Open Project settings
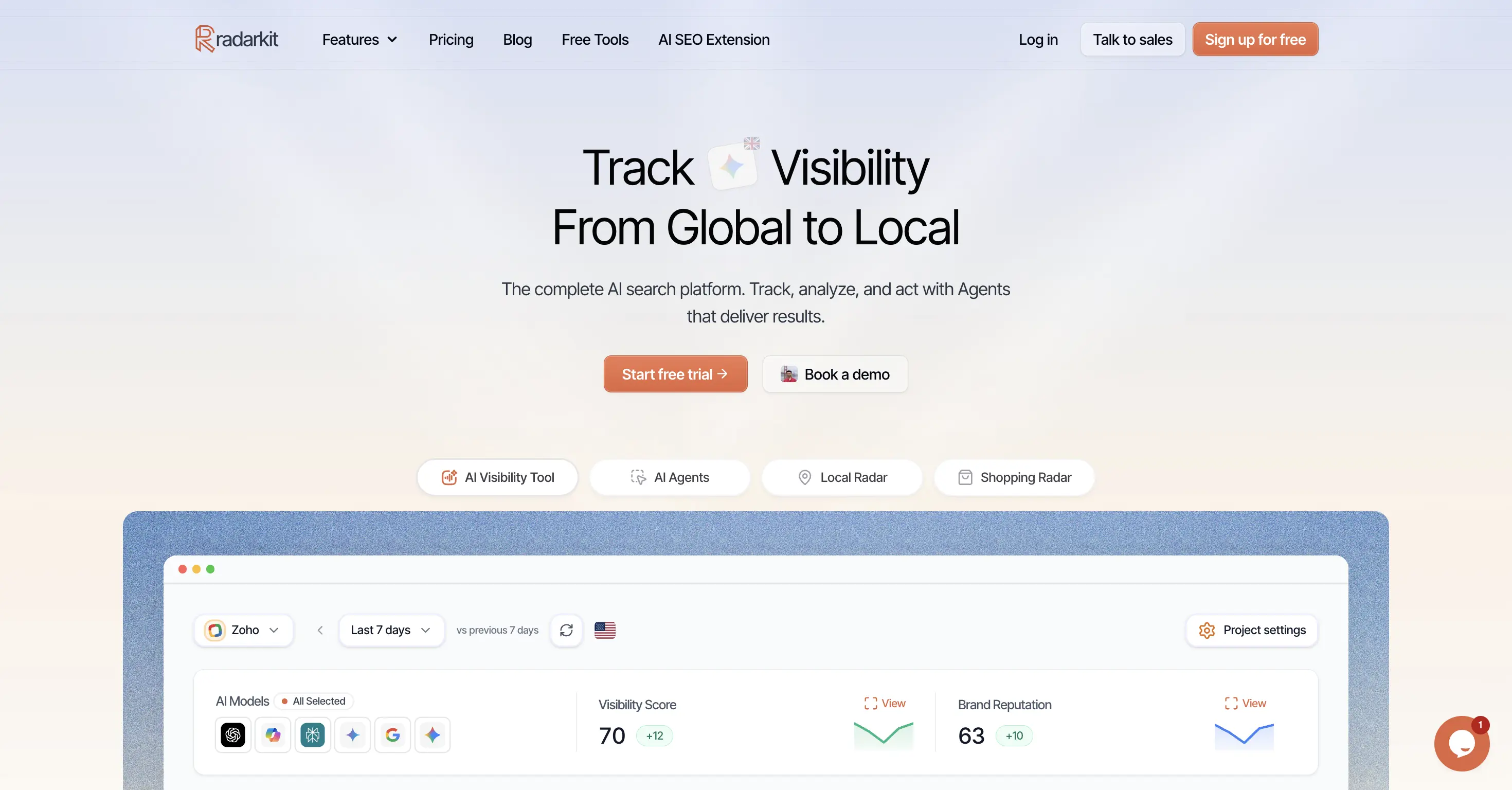 [x=1252, y=631]
